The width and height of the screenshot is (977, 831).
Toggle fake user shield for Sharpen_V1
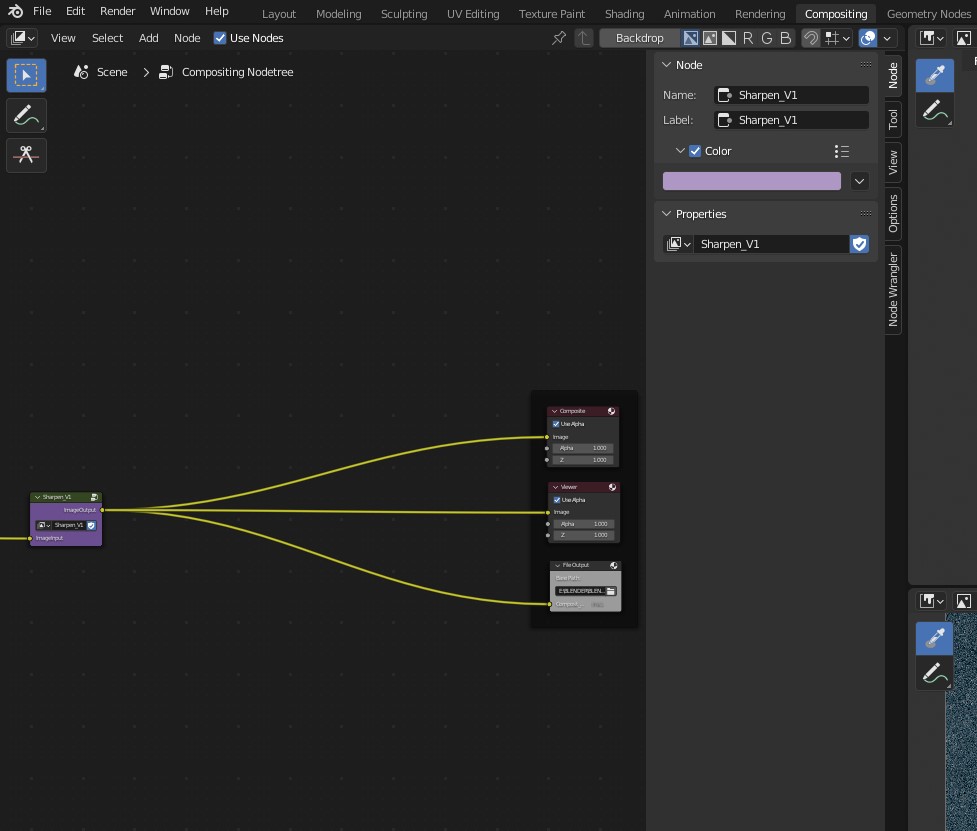coord(859,244)
